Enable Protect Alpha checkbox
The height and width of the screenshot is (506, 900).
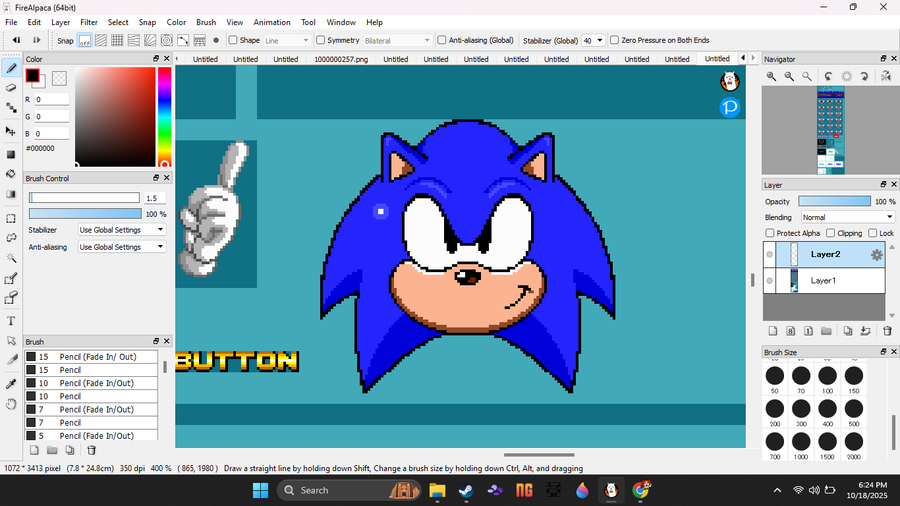[x=770, y=233]
